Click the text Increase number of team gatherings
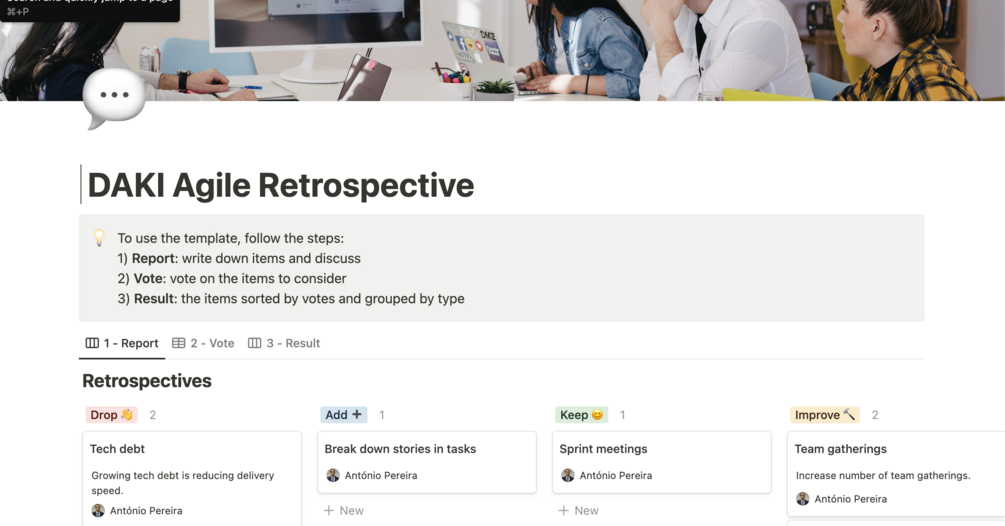 pos(883,475)
